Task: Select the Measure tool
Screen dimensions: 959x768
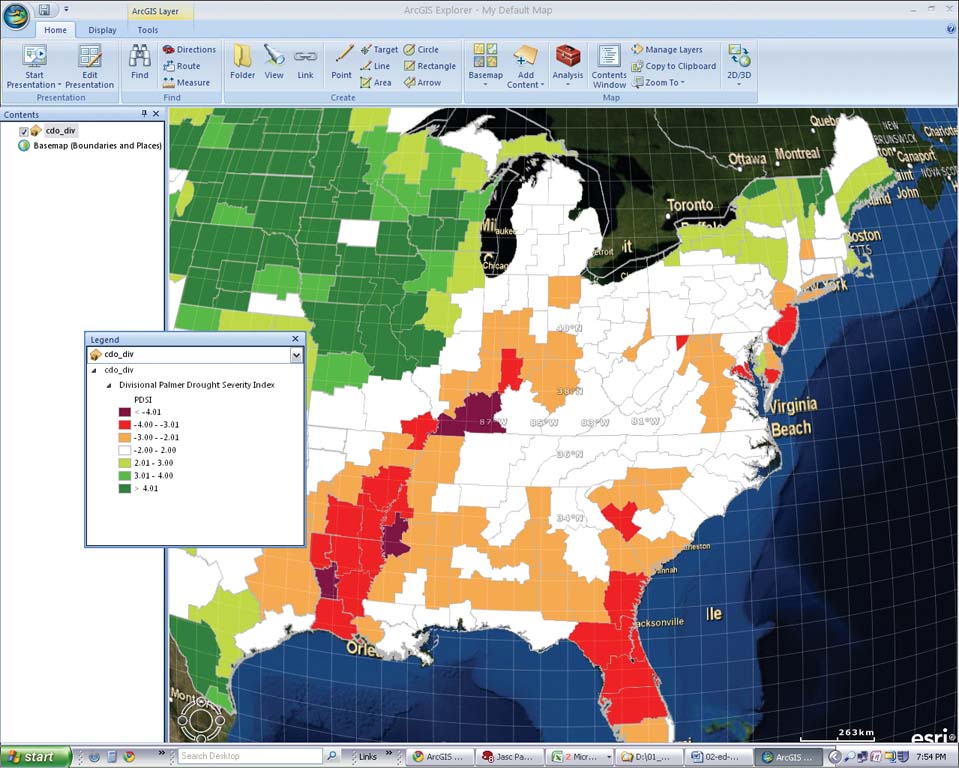Action: pos(187,83)
